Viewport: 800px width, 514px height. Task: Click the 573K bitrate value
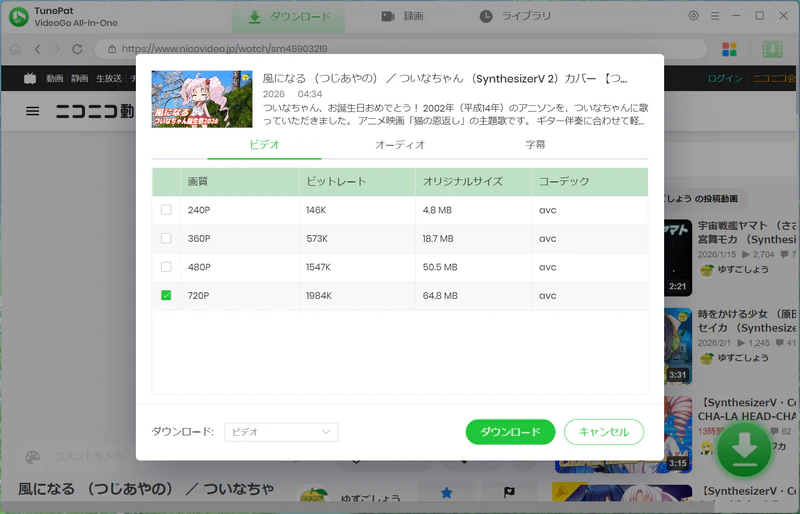[x=317, y=238]
